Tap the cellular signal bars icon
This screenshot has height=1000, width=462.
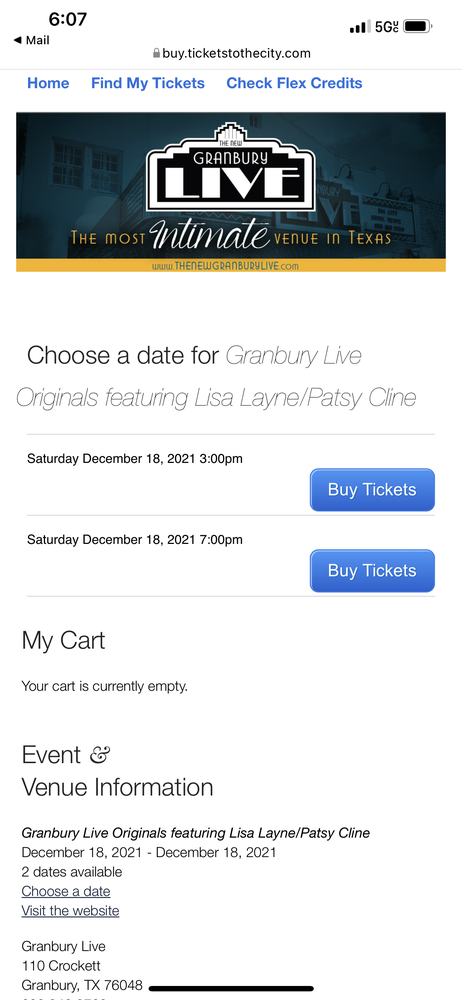[360, 27]
